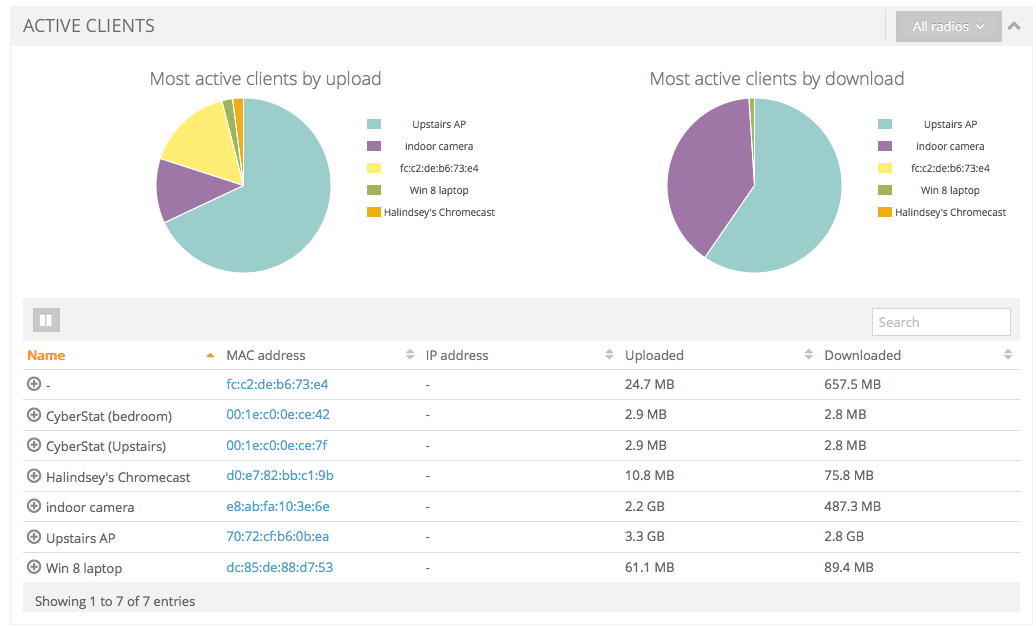Click the pause live updates icon
Image resolution: width=1036 pixels, height=626 pixels.
46,320
